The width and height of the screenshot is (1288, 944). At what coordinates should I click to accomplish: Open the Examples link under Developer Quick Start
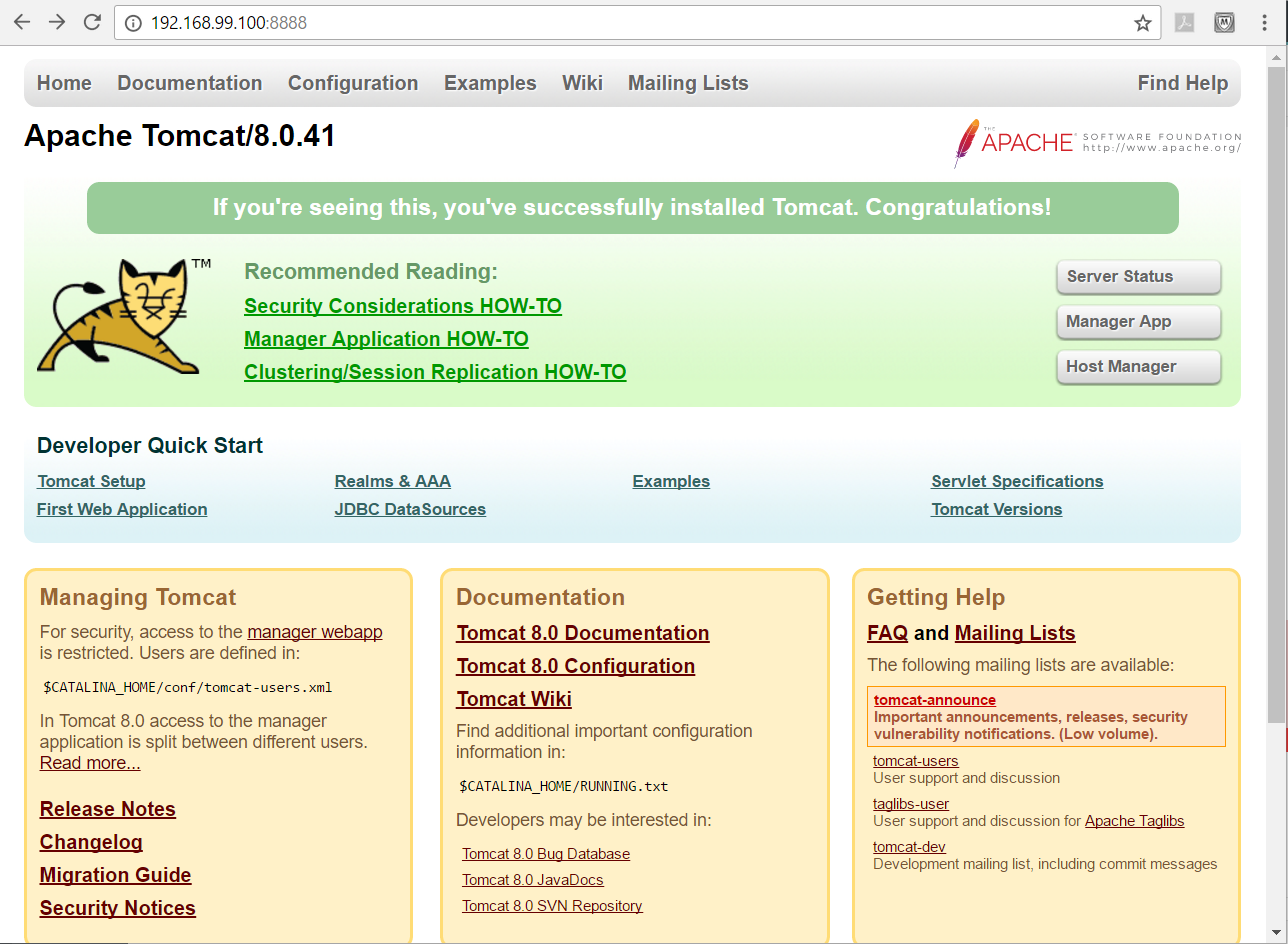coord(671,481)
